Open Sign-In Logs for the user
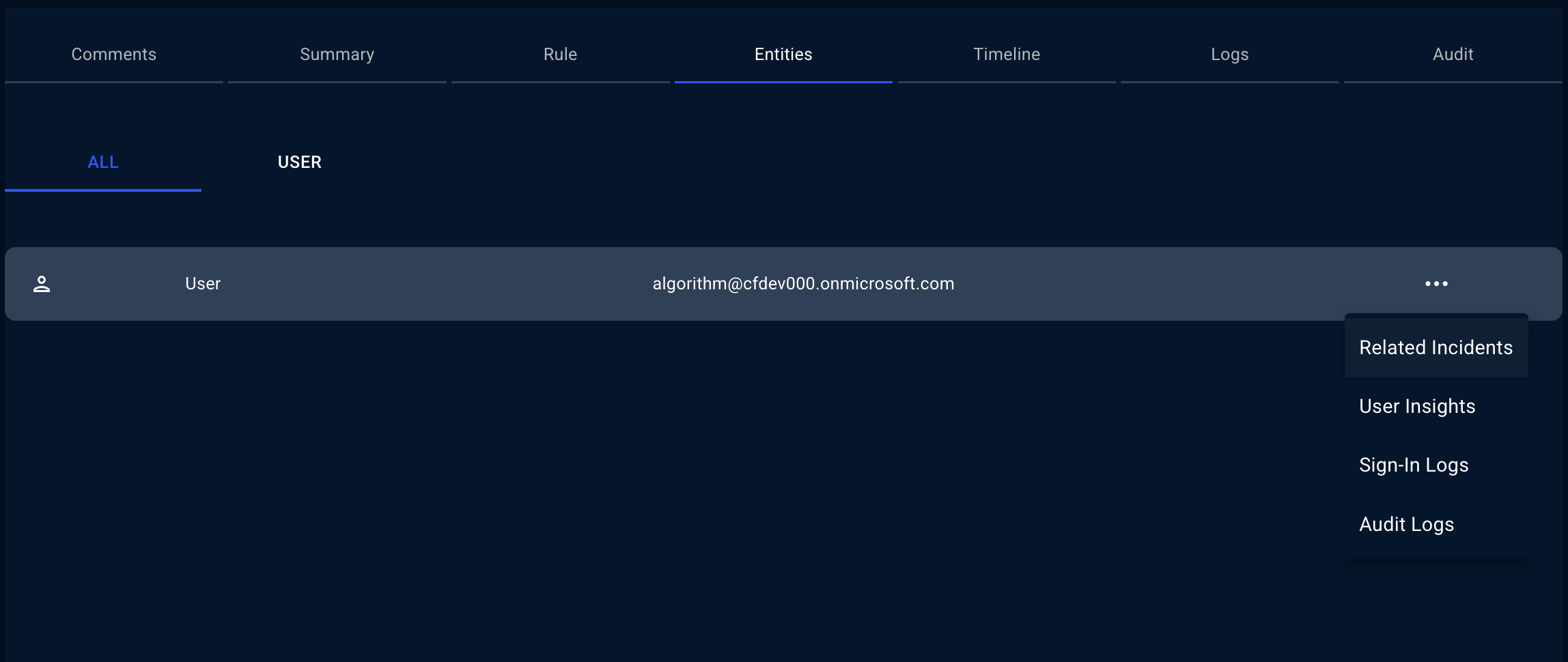The height and width of the screenshot is (662, 1568). pyautogui.click(x=1414, y=465)
